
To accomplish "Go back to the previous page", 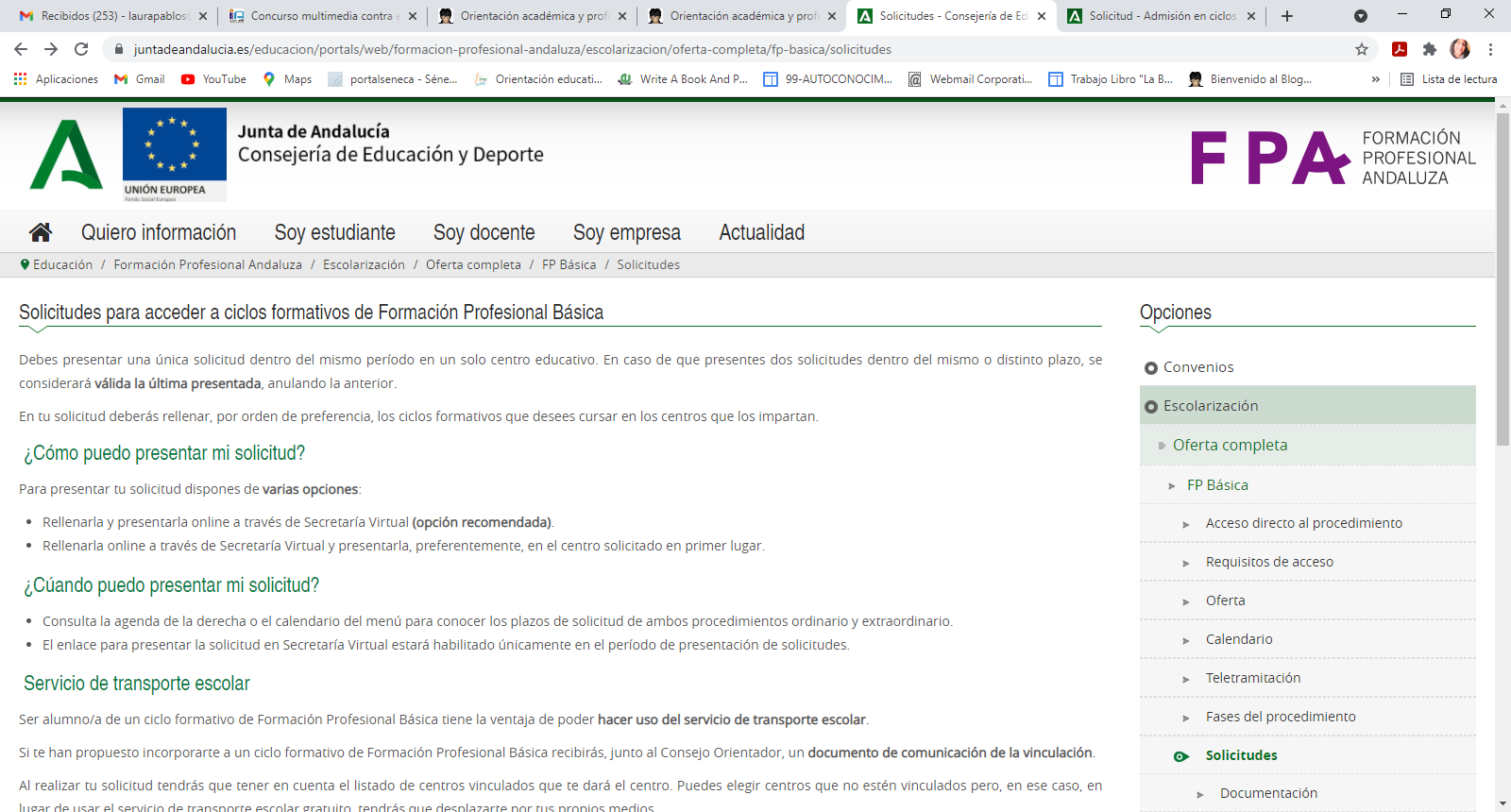I will 21,49.
